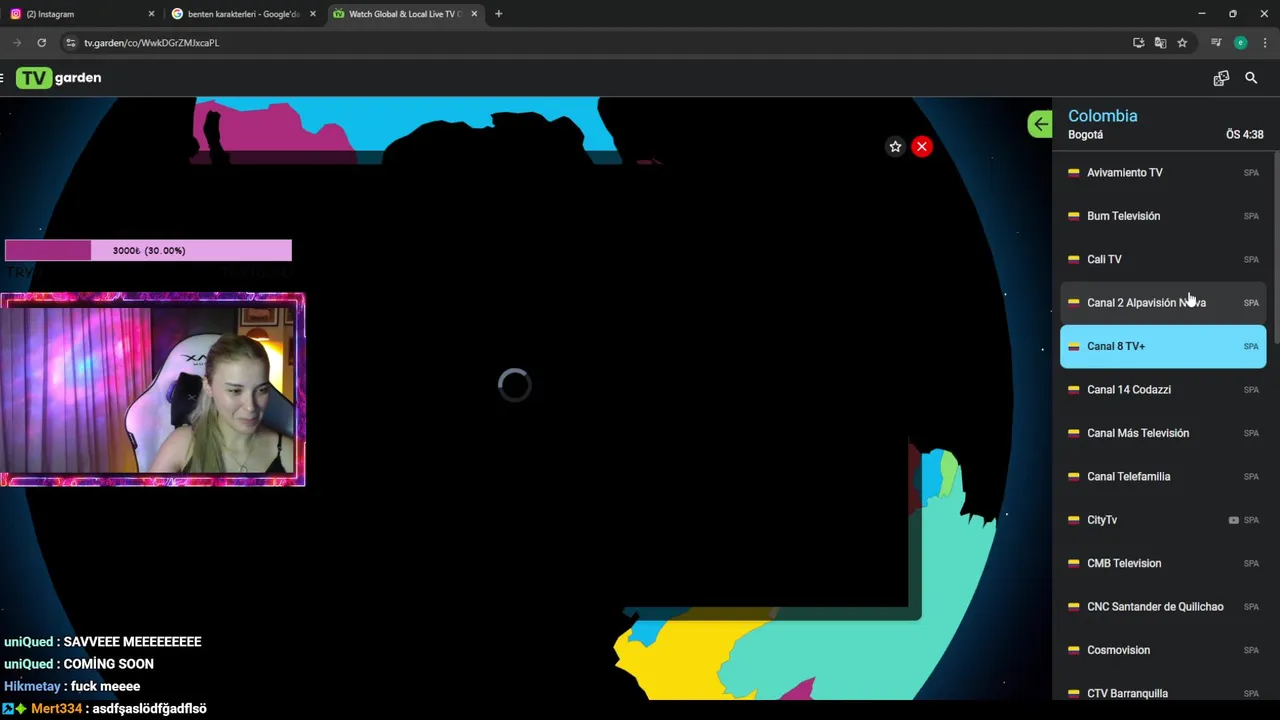
Task: Open CMB Television channel
Action: pos(1163,563)
